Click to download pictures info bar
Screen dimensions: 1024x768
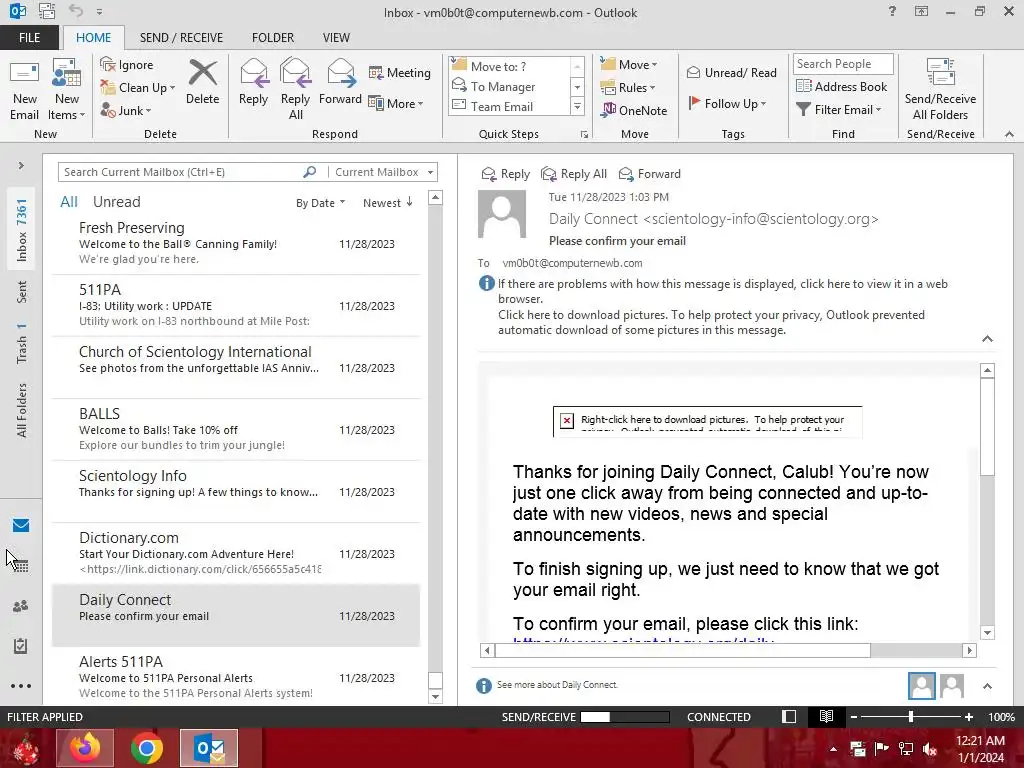[x=711, y=322]
